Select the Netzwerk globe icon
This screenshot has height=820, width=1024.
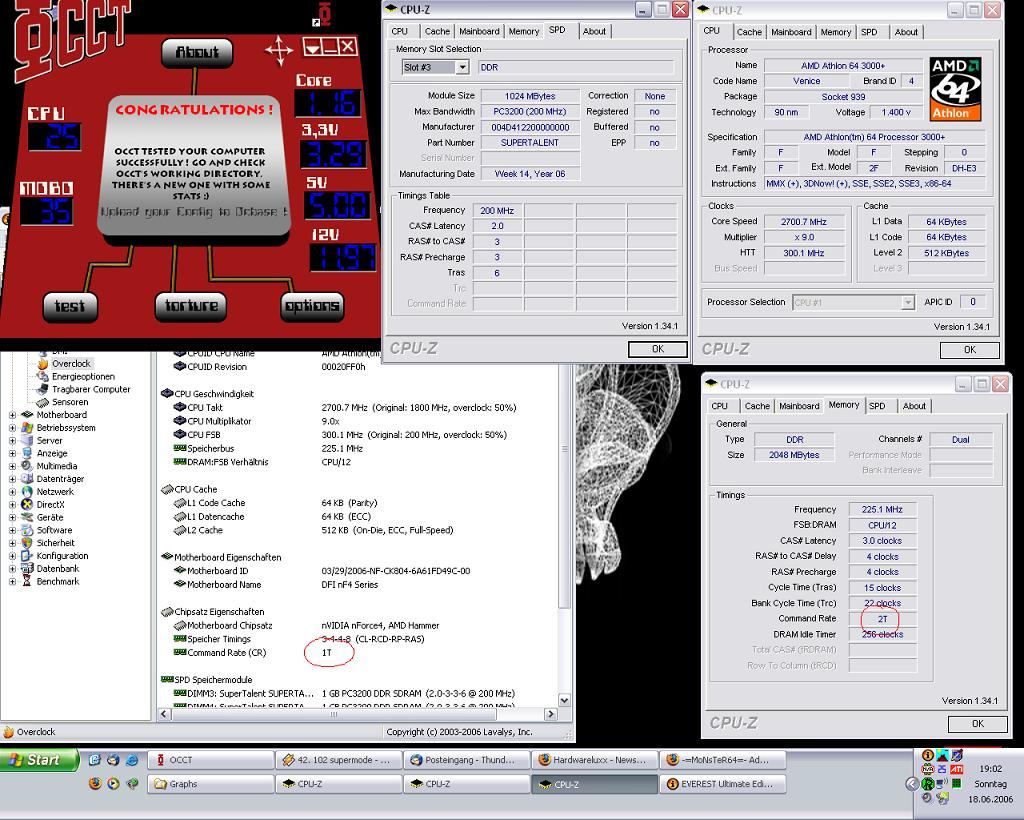pos(27,492)
